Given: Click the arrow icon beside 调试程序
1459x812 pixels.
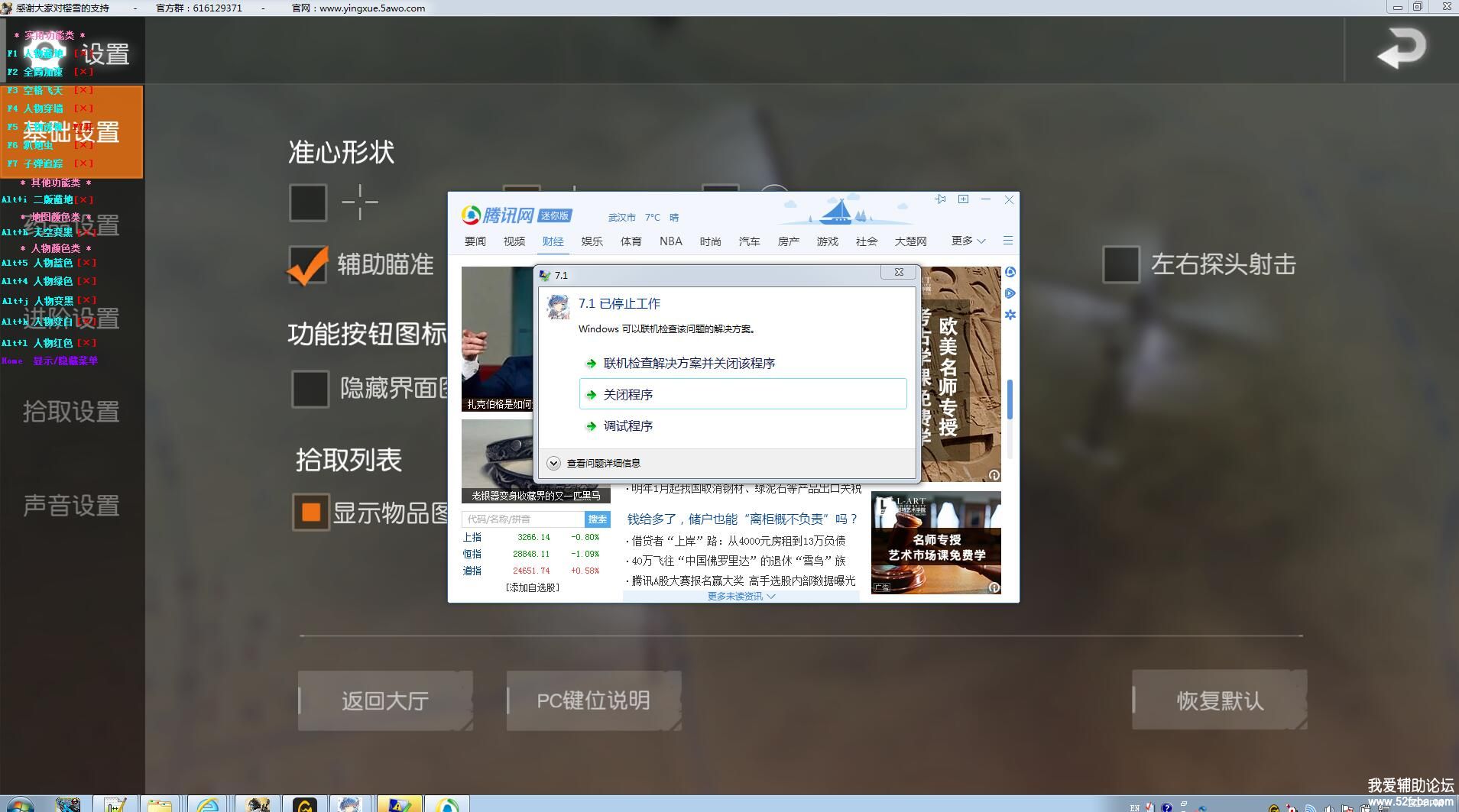Looking at the screenshot, I should point(591,426).
